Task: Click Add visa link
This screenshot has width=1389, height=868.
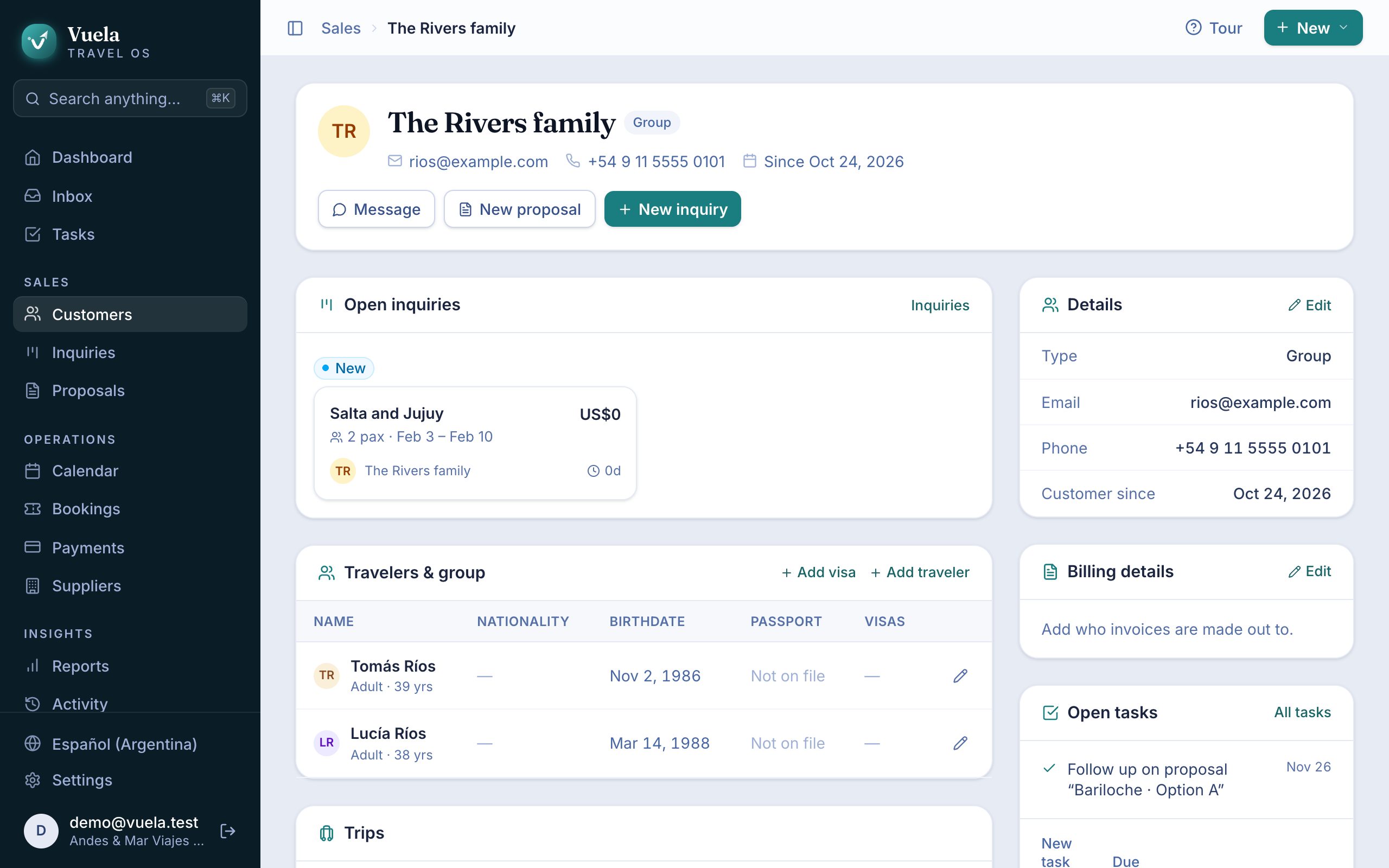Action: [x=818, y=572]
